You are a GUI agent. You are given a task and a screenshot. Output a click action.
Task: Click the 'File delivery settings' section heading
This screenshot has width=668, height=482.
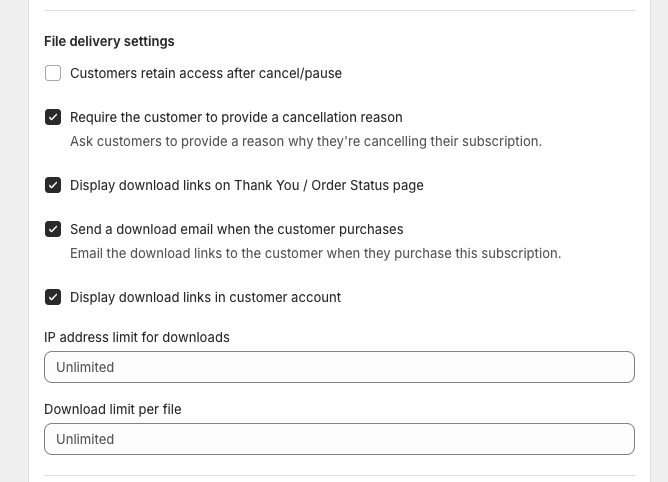pos(109,41)
